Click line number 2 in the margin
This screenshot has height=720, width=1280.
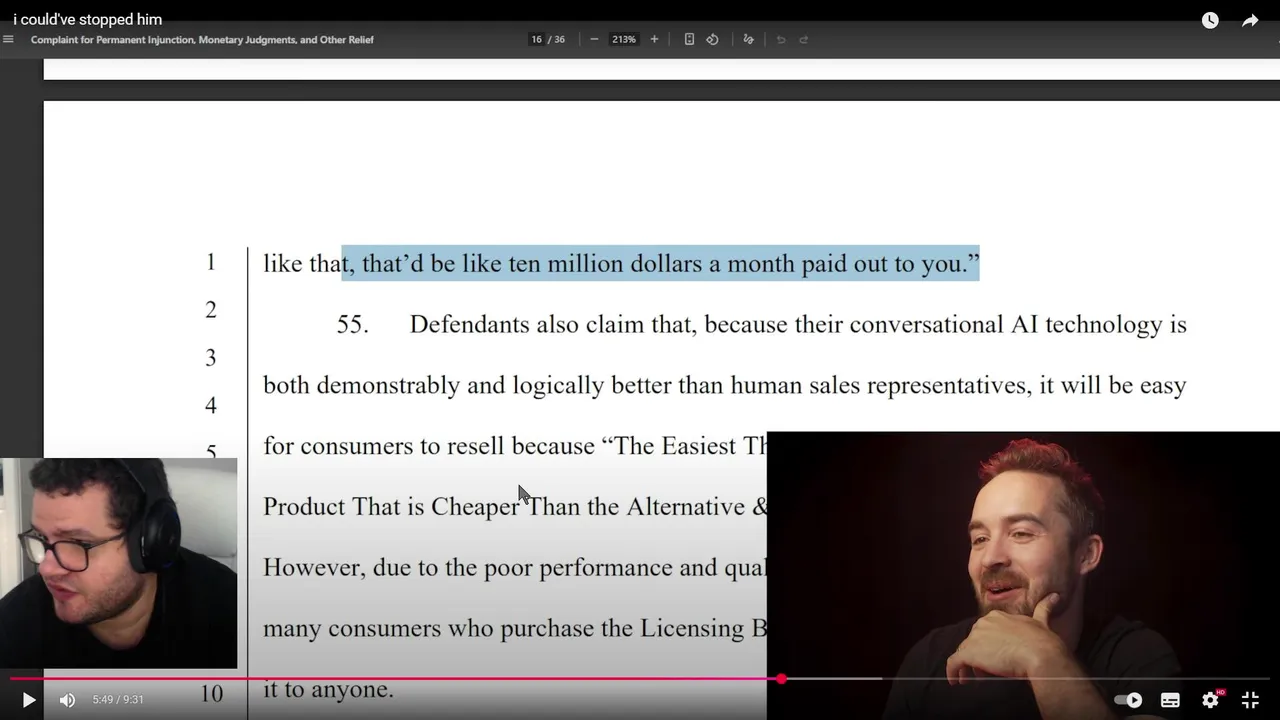point(211,310)
